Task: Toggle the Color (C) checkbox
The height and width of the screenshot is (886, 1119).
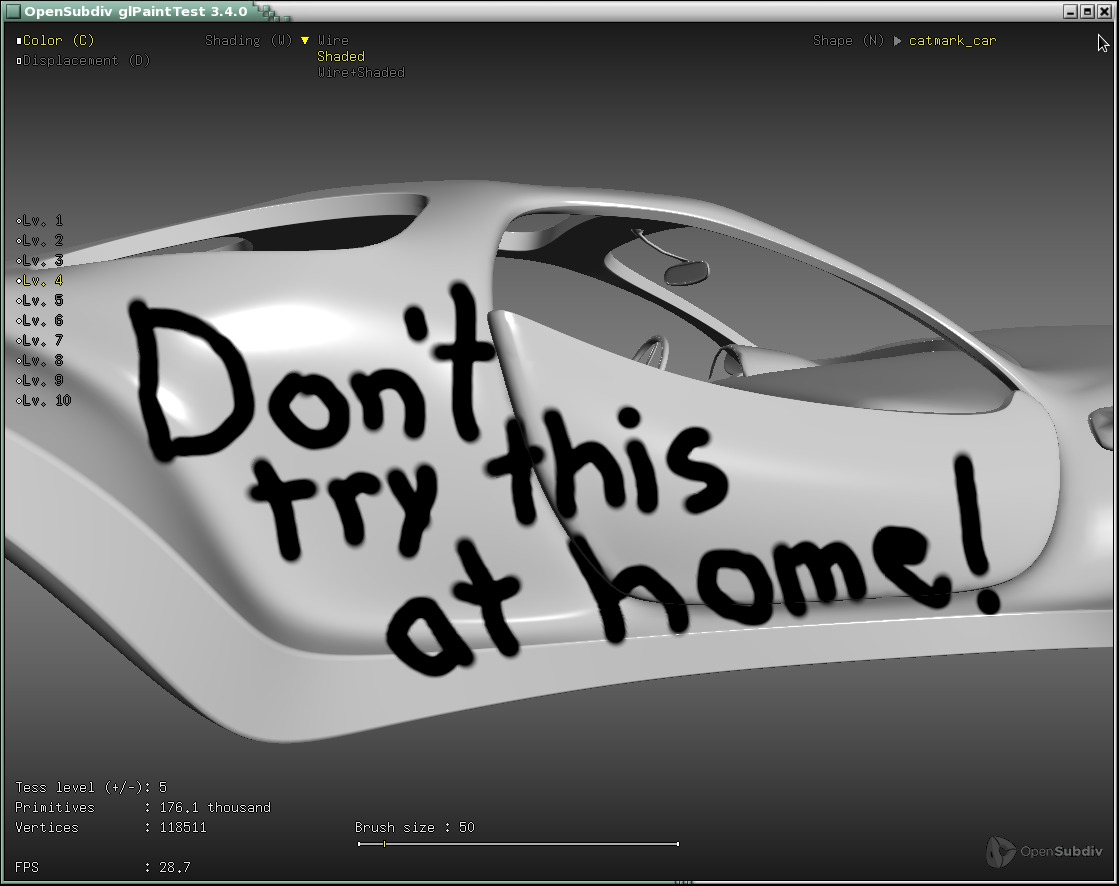Action: (x=19, y=41)
